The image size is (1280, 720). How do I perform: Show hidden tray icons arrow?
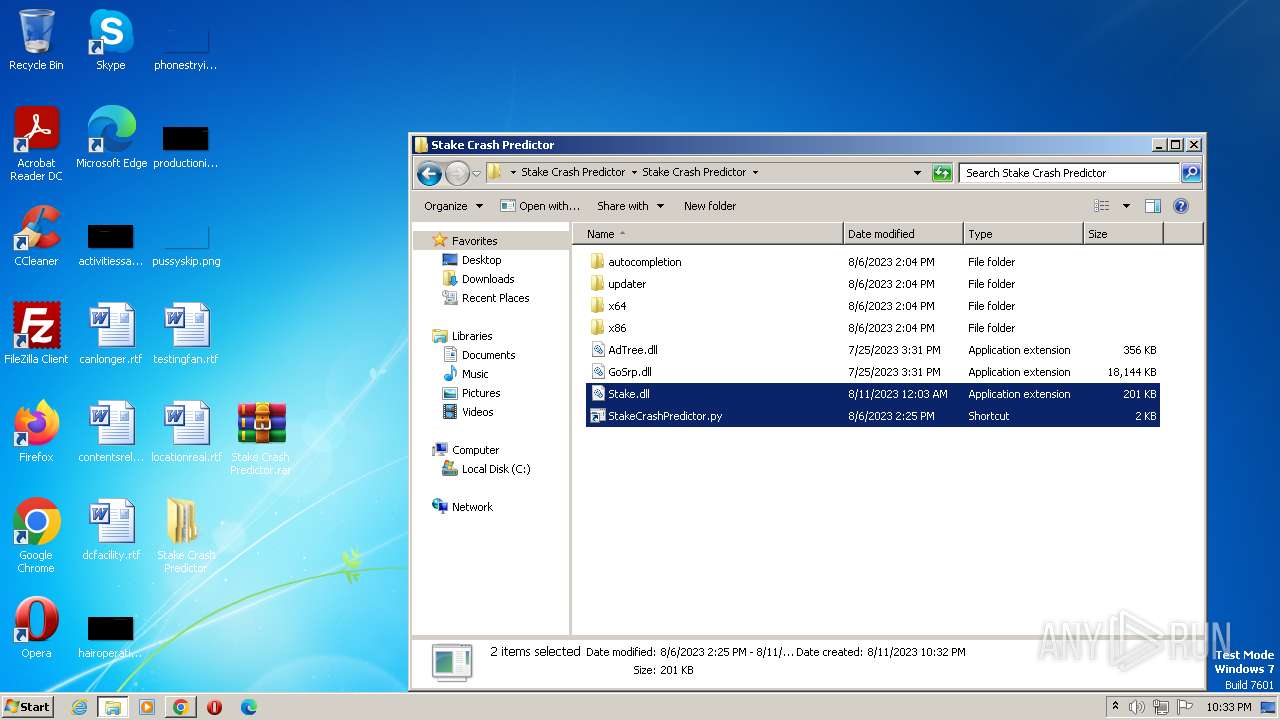pos(1115,706)
